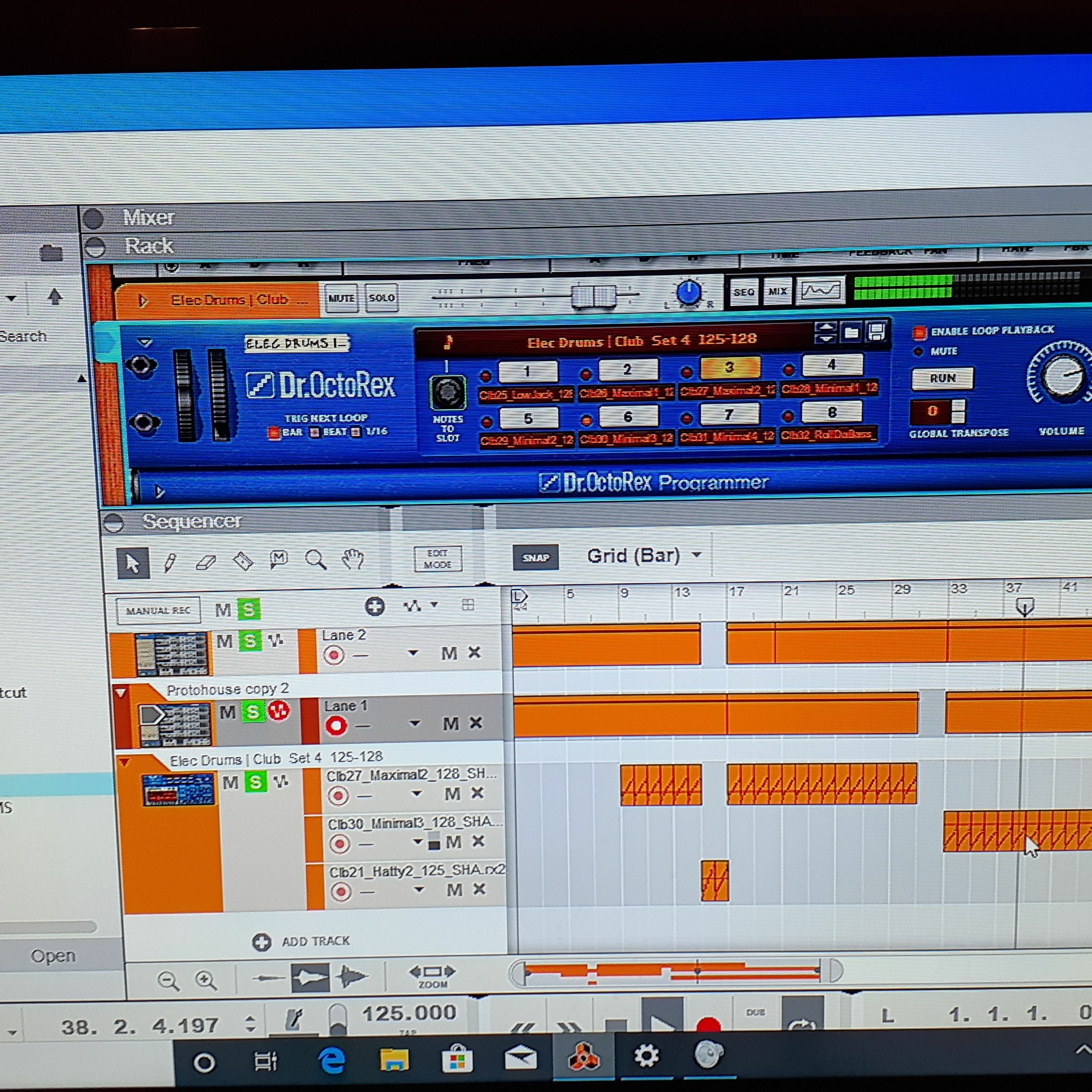Image resolution: width=1092 pixels, height=1092 pixels.
Task: Open Clb30_Minimal3 lane dropdown arrow
Action: (x=418, y=842)
